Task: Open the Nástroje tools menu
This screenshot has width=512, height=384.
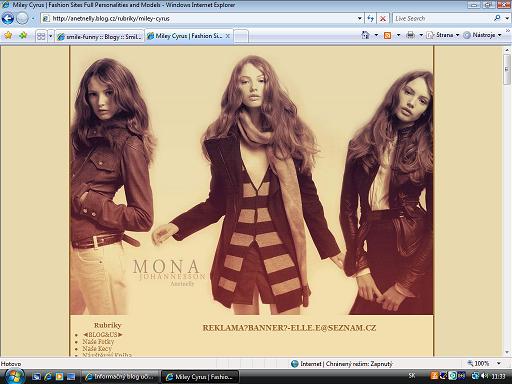Action: [x=482, y=35]
